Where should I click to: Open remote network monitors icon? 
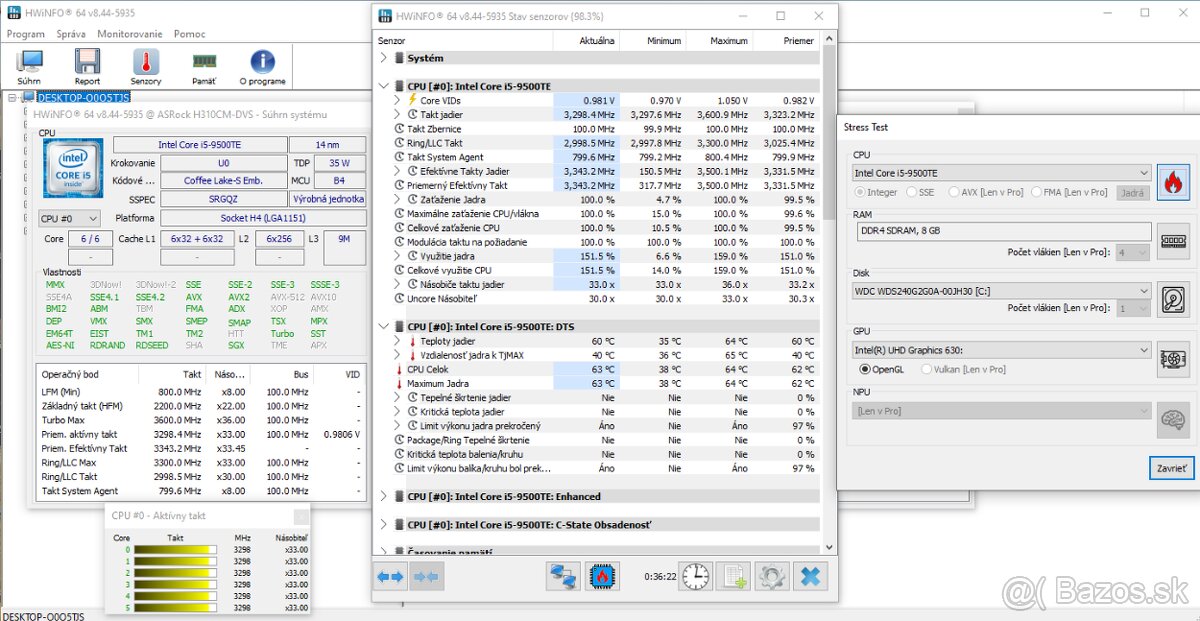pyautogui.click(x=564, y=576)
